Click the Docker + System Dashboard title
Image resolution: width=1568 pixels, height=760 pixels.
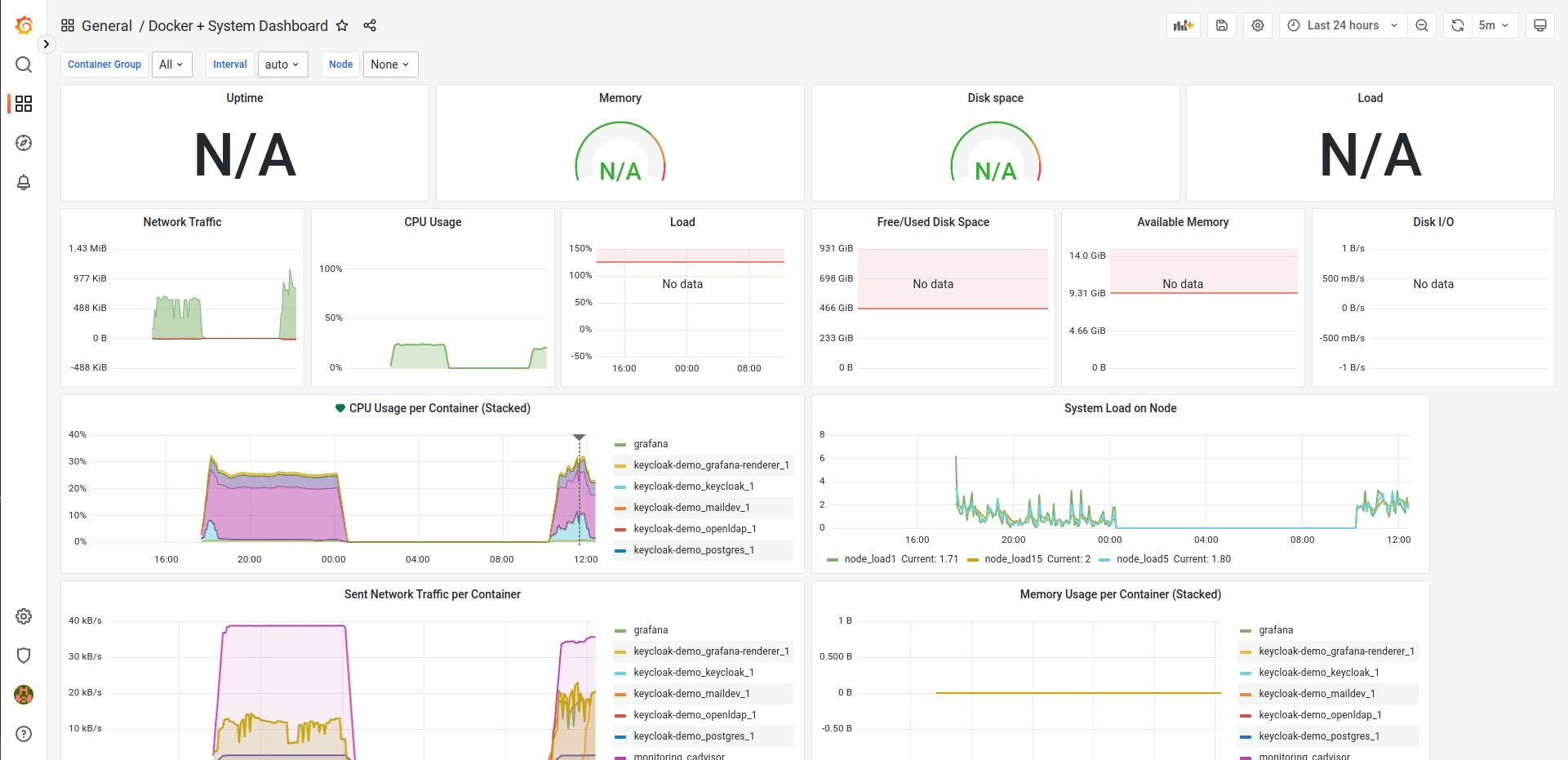(238, 26)
